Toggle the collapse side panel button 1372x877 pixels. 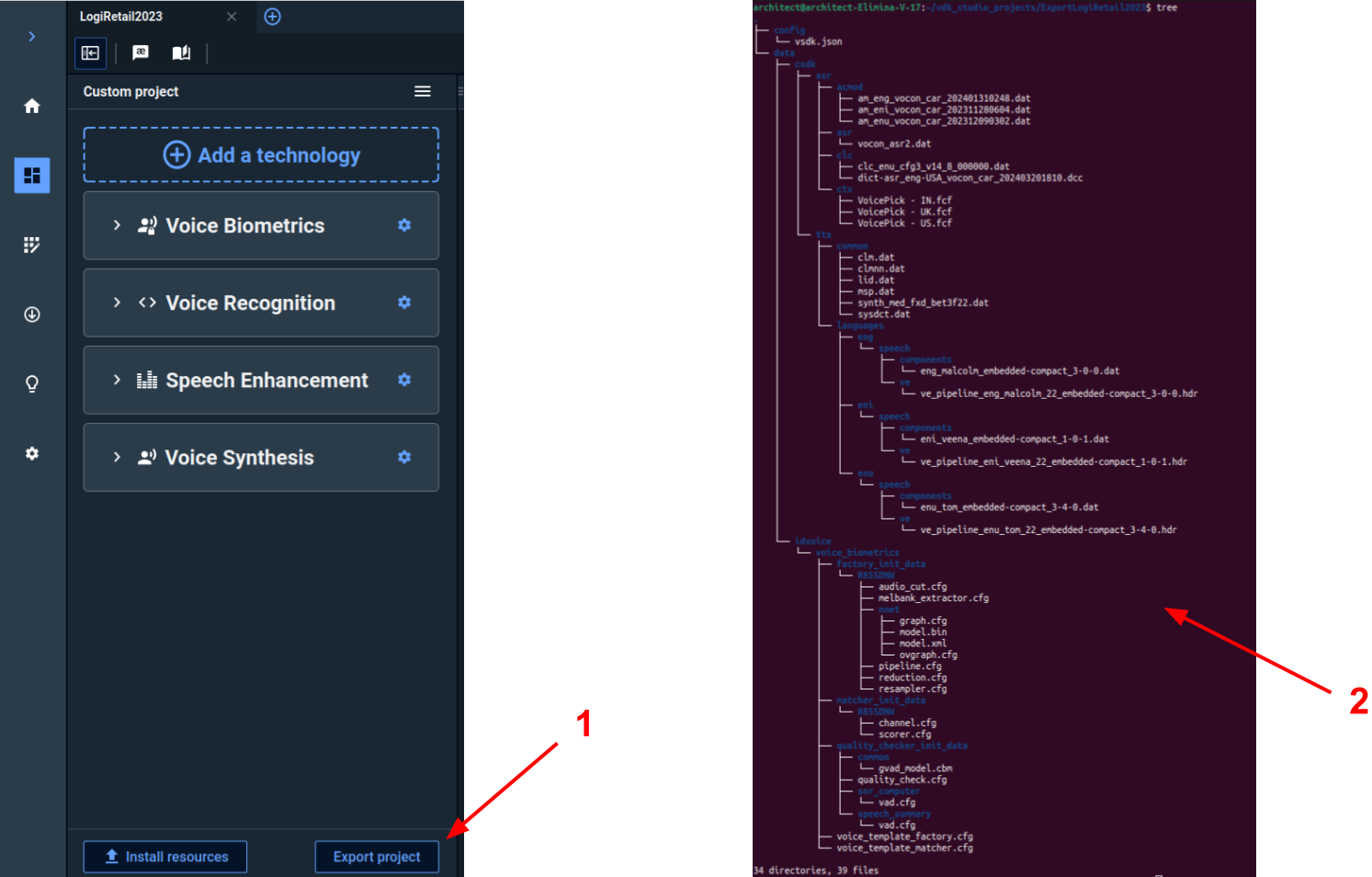pos(90,52)
